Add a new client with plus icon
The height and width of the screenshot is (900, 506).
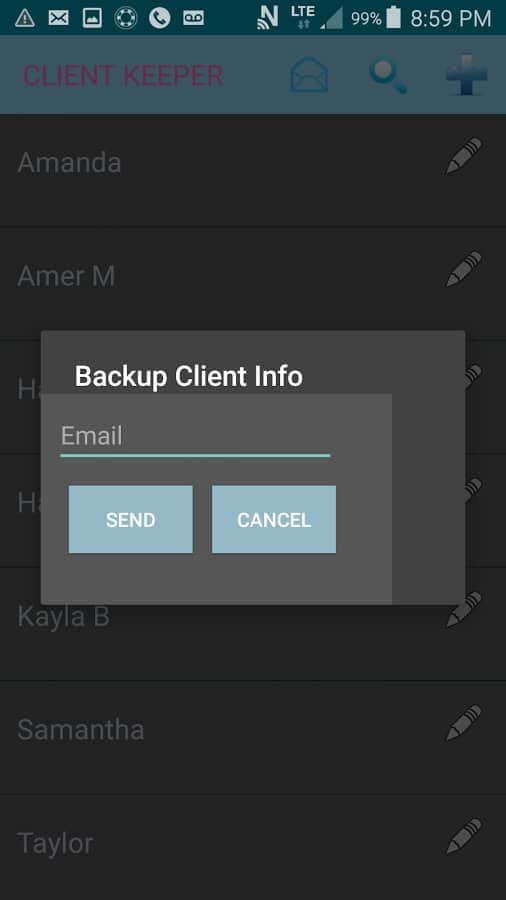click(466, 75)
